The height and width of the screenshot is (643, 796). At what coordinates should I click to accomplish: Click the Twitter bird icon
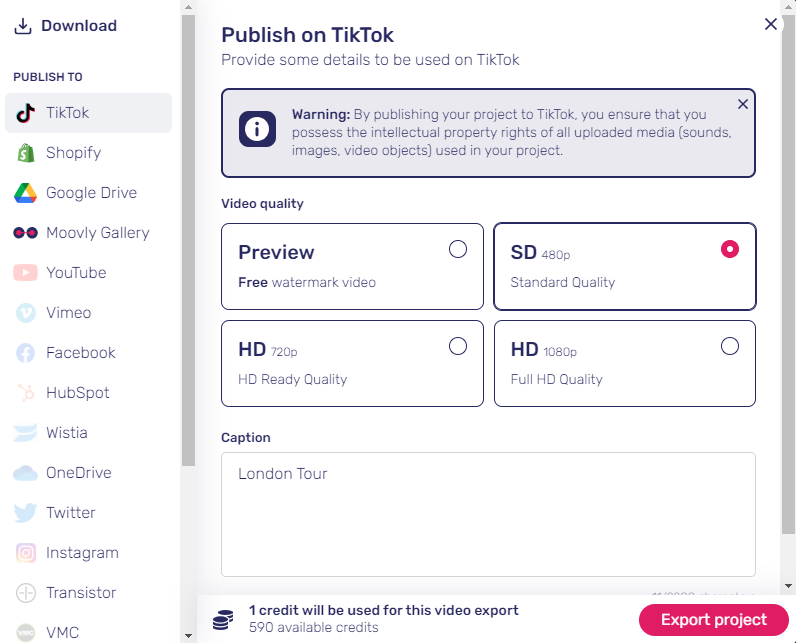pyautogui.click(x=25, y=513)
